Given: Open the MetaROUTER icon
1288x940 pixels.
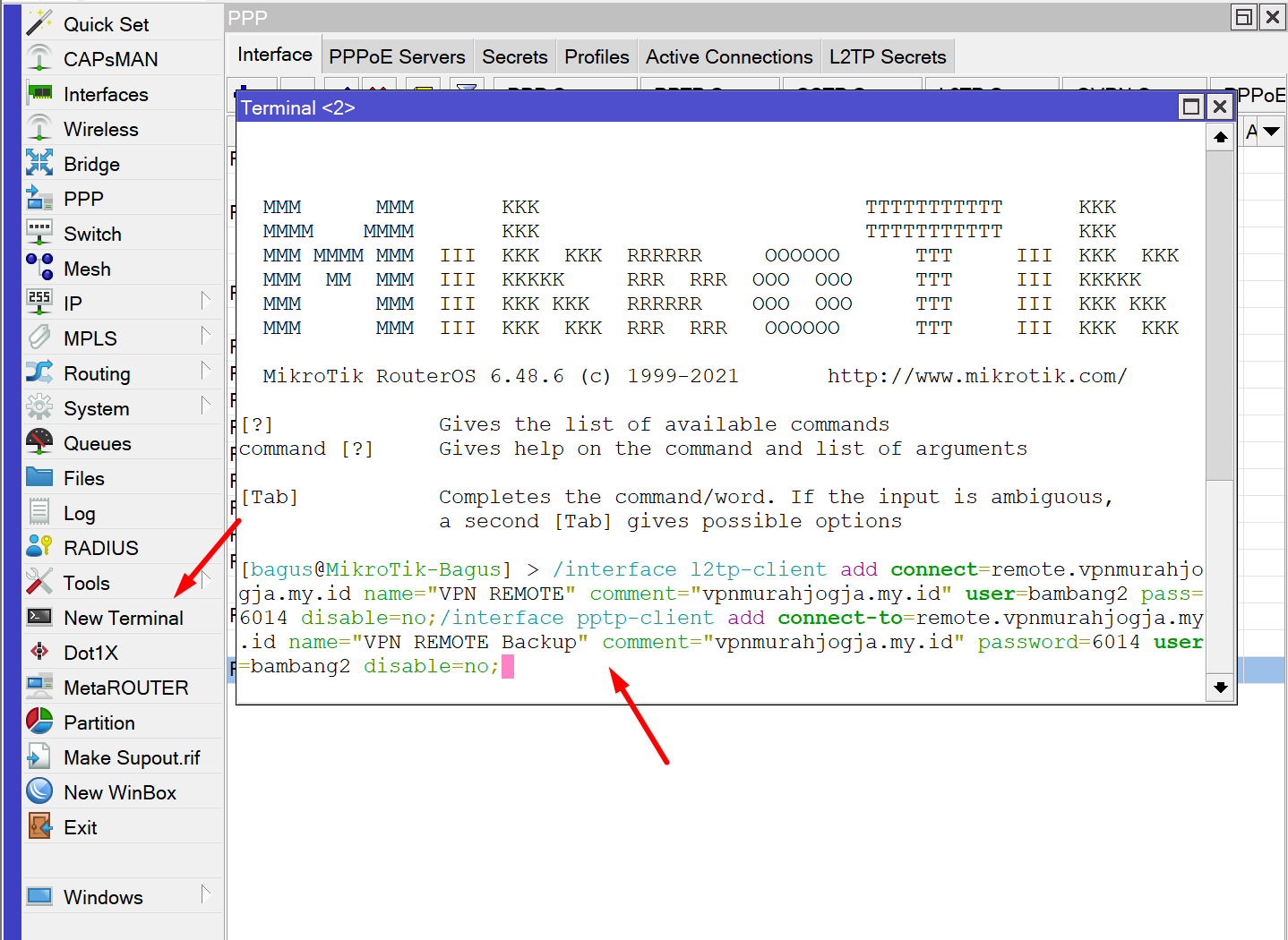Looking at the screenshot, I should [x=39, y=687].
